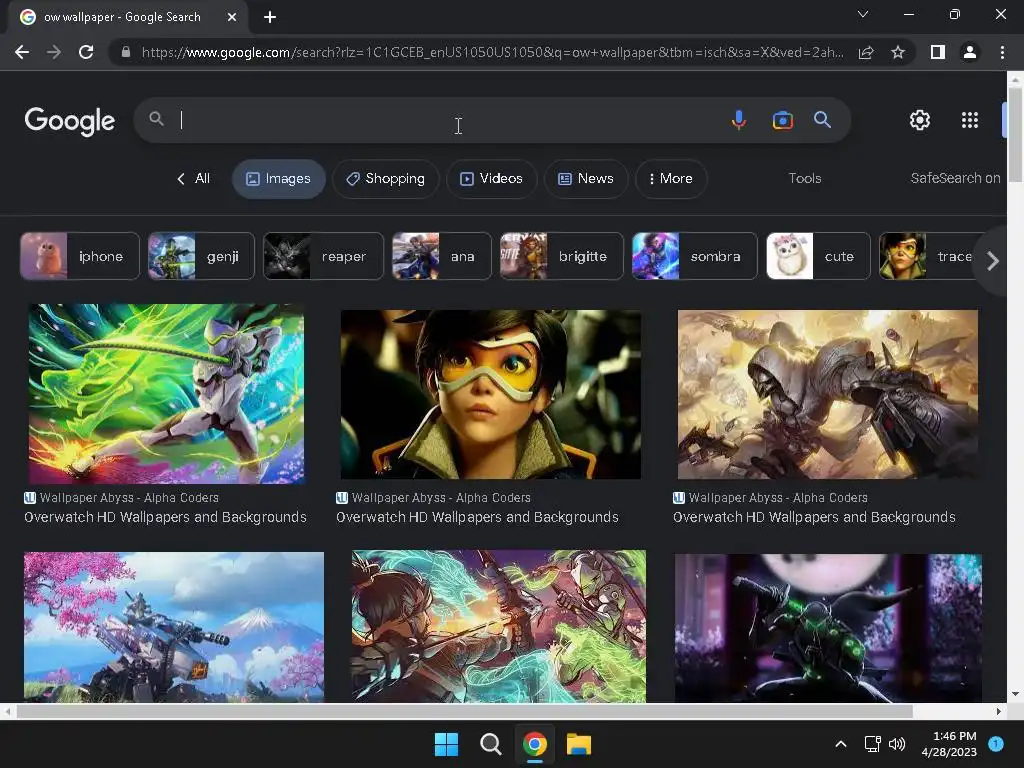Image resolution: width=1024 pixels, height=768 pixels.
Task: Open Google quick settings gear
Action: [x=920, y=120]
